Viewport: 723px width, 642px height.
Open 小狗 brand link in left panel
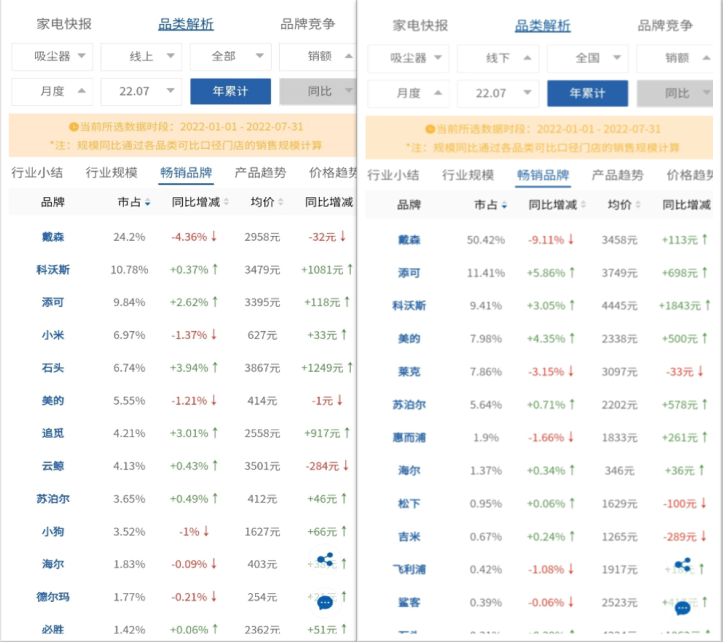53,532
